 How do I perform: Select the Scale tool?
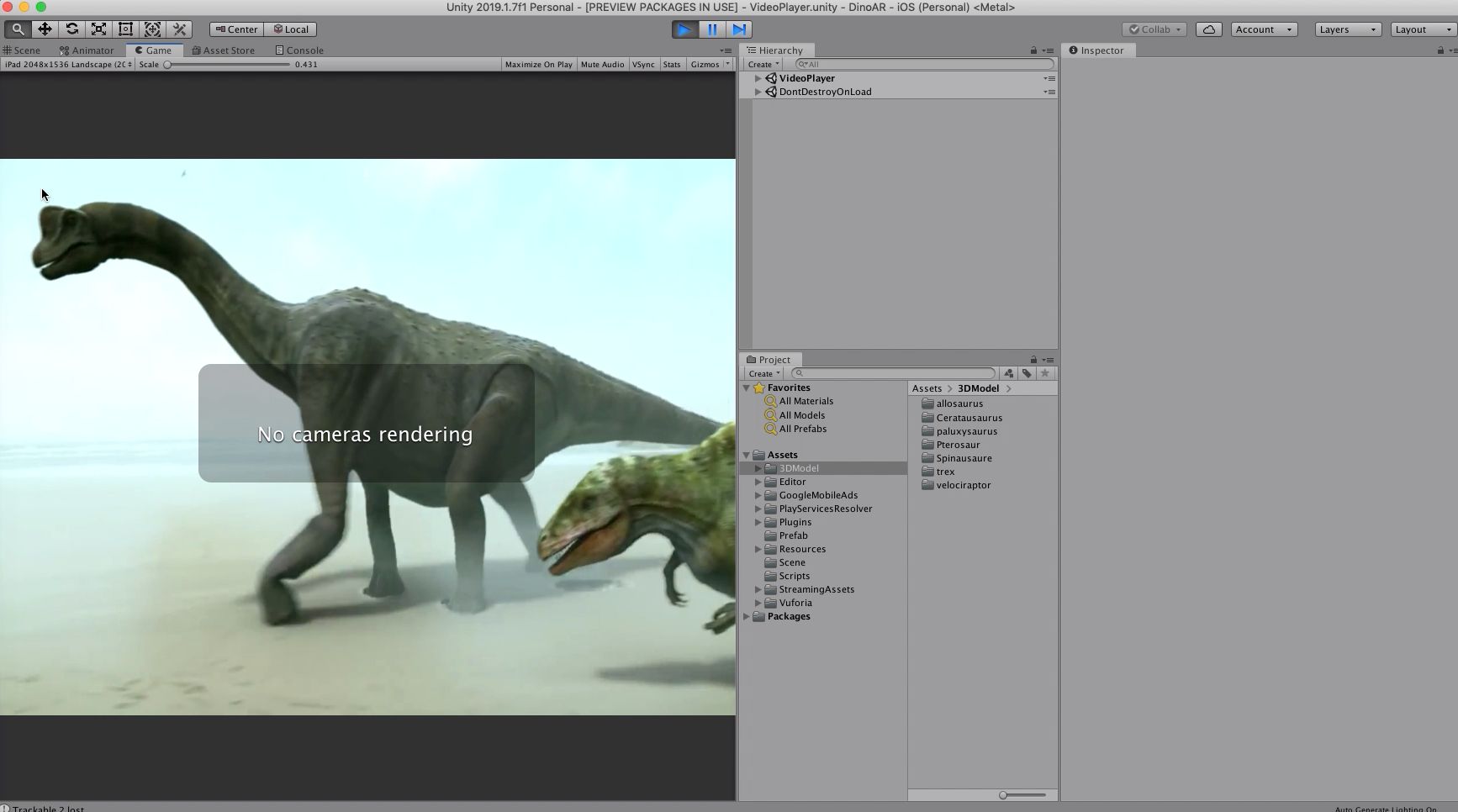point(98,29)
